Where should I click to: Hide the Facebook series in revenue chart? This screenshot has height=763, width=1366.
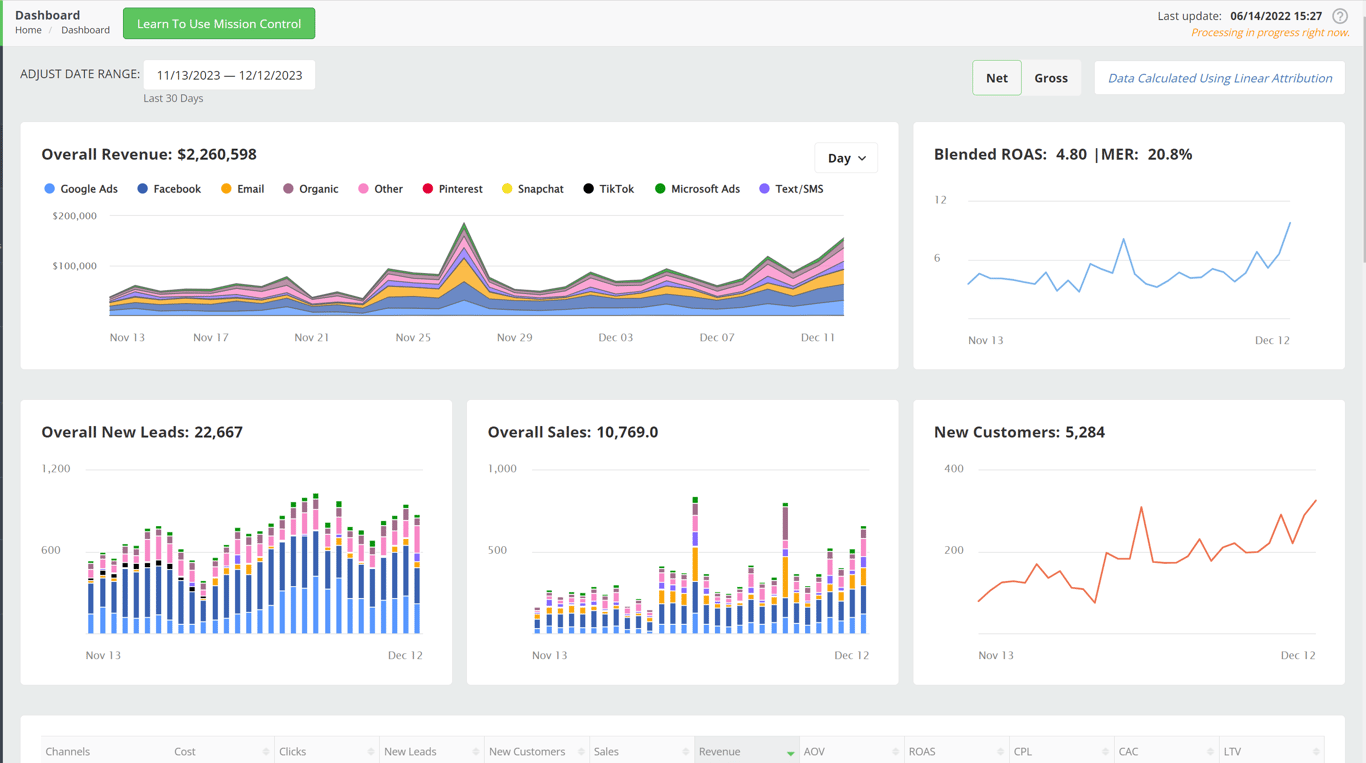click(169, 189)
